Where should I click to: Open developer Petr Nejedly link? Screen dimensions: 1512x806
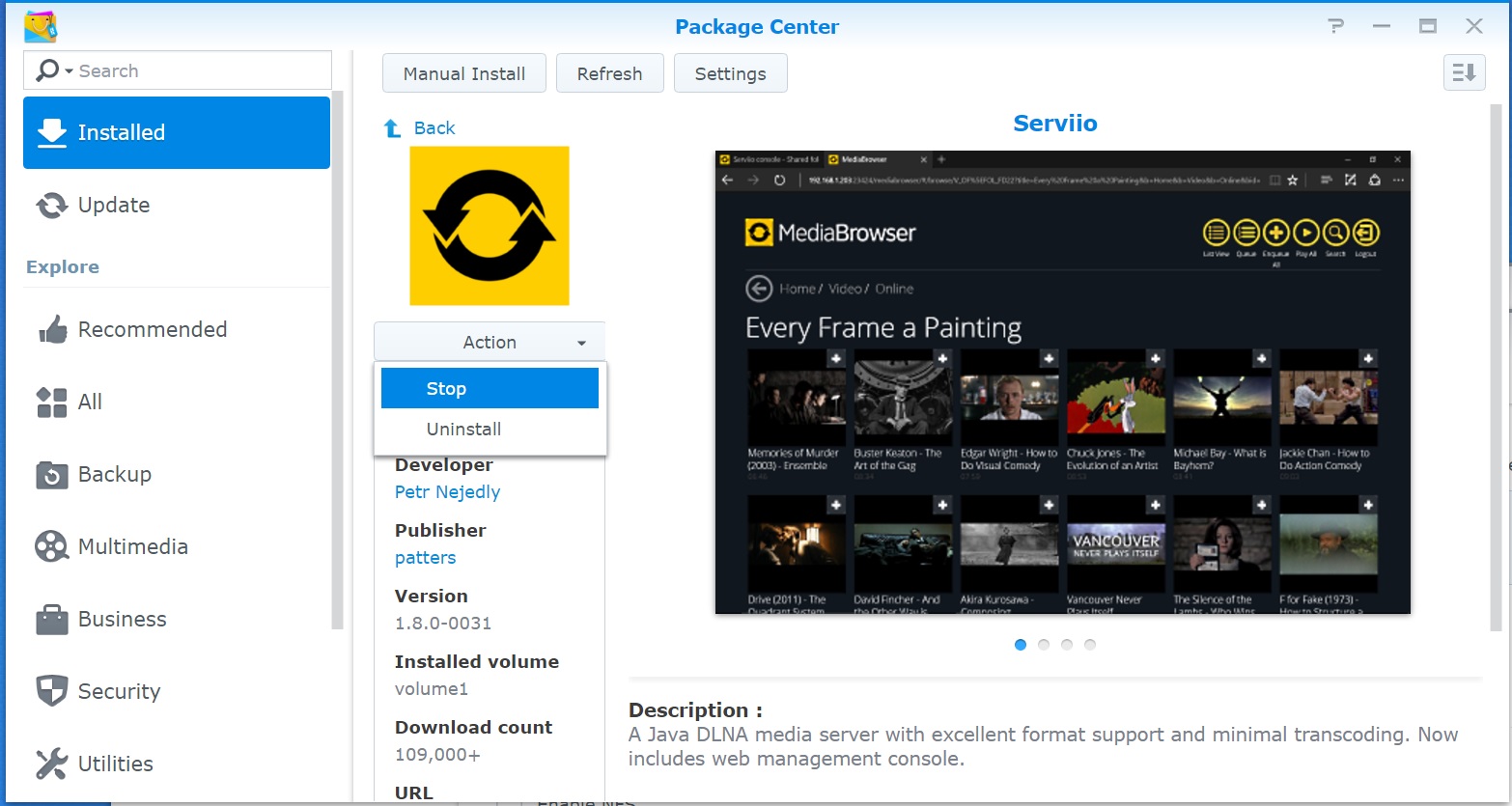[447, 492]
